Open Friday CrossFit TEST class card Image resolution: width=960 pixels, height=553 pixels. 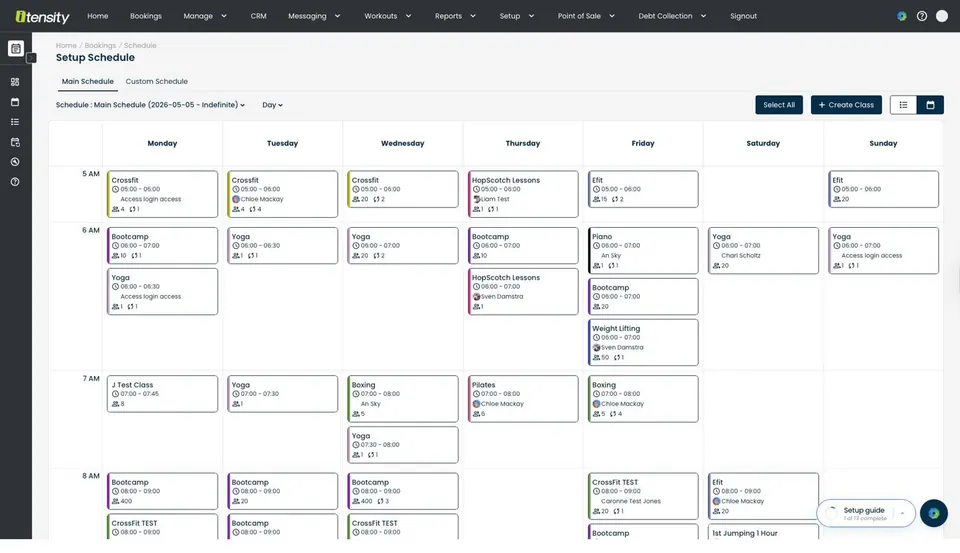643,496
